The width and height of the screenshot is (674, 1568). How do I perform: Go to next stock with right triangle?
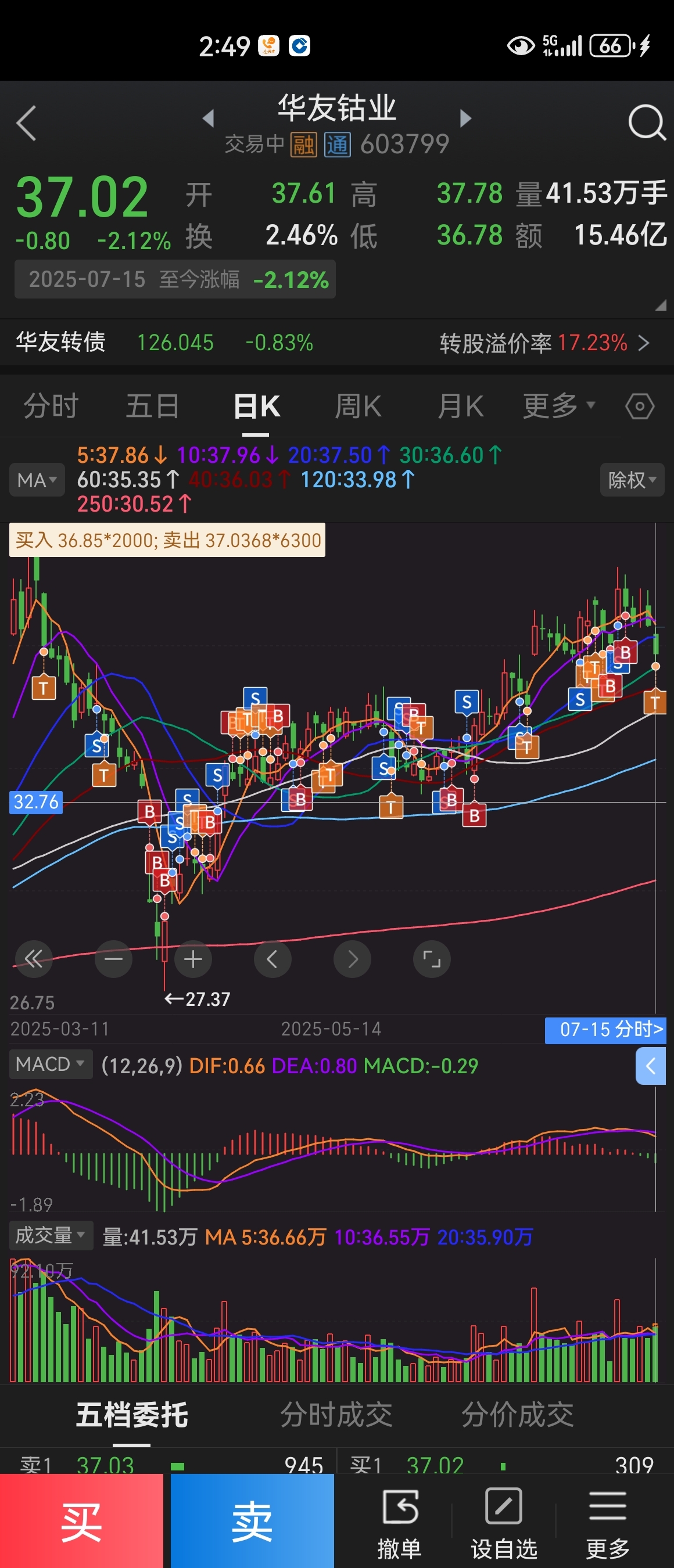(x=465, y=117)
